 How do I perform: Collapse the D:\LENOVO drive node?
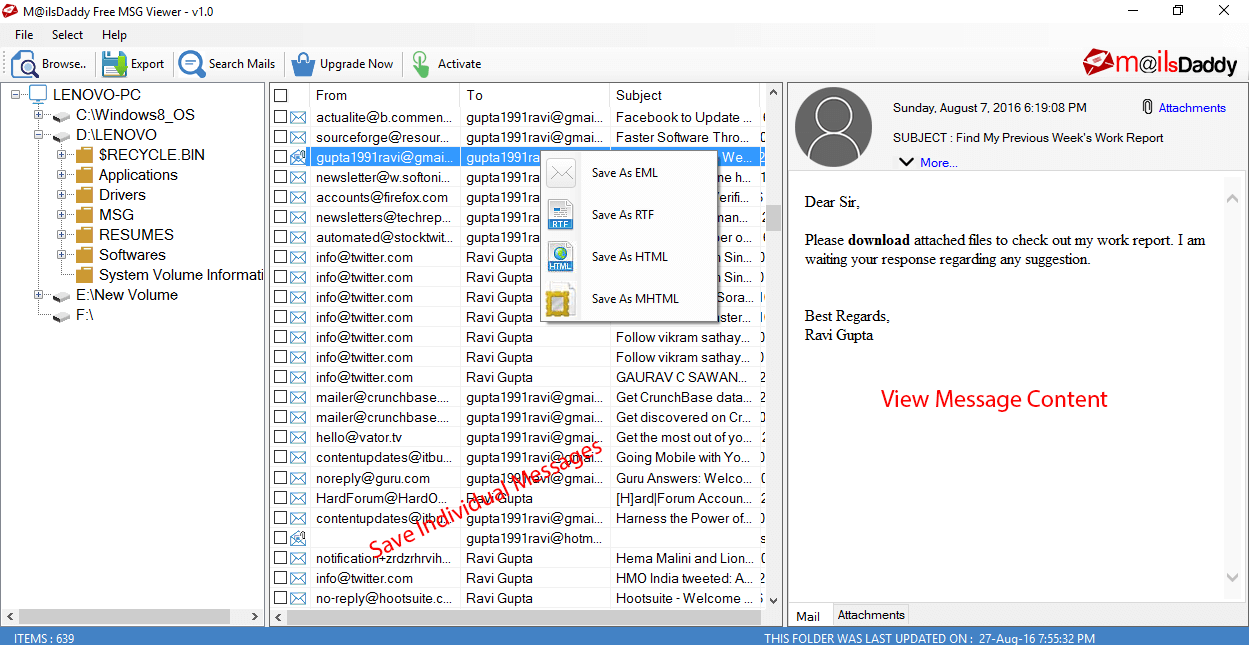pos(39,135)
